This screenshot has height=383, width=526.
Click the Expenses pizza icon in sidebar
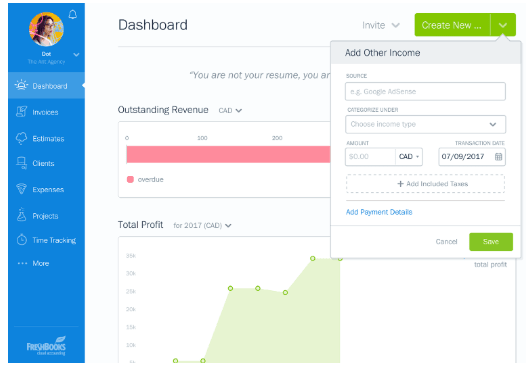[21, 189]
